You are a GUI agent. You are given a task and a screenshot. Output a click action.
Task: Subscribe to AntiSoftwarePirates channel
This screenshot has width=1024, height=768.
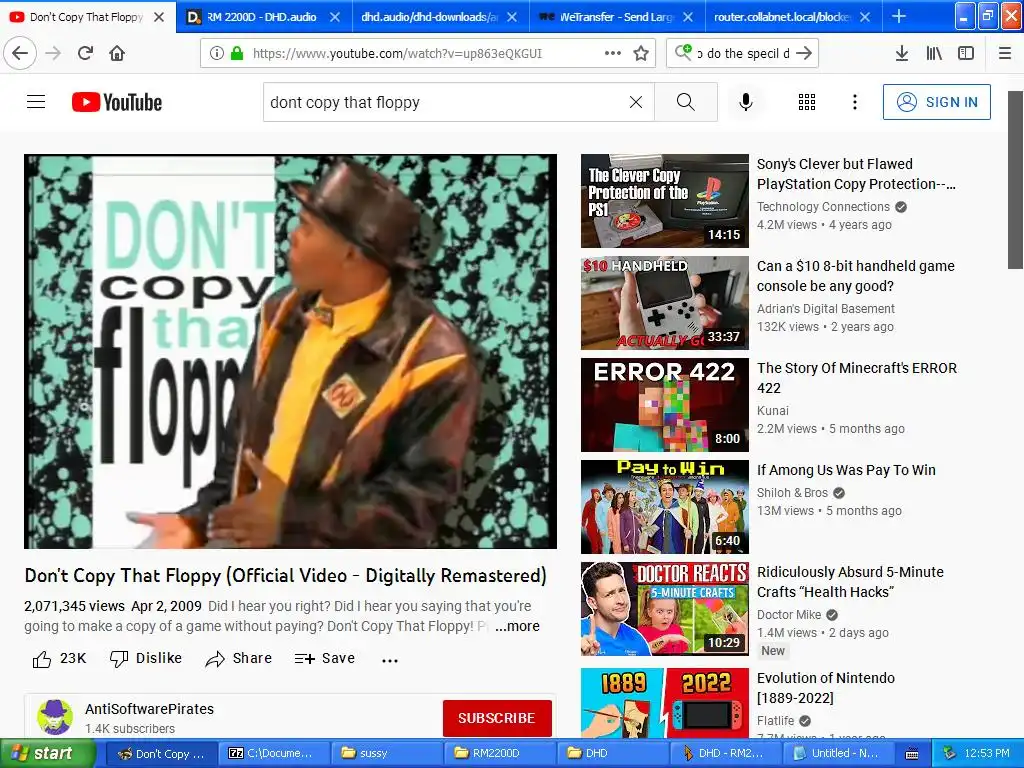click(497, 718)
